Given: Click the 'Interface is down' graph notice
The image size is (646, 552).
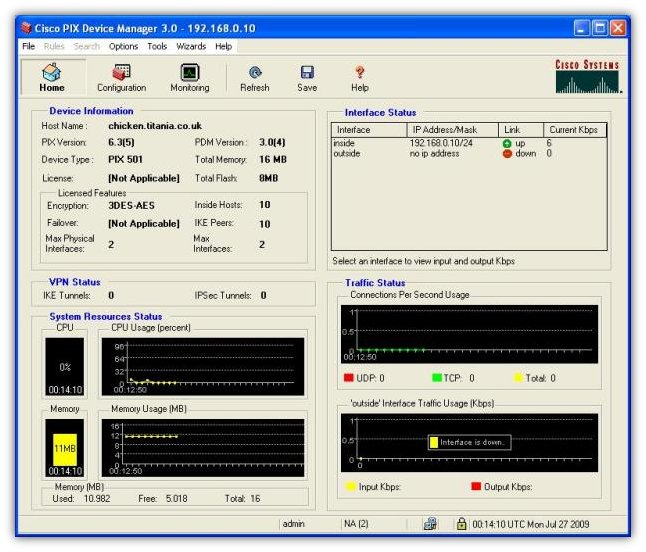Looking at the screenshot, I should click(470, 442).
